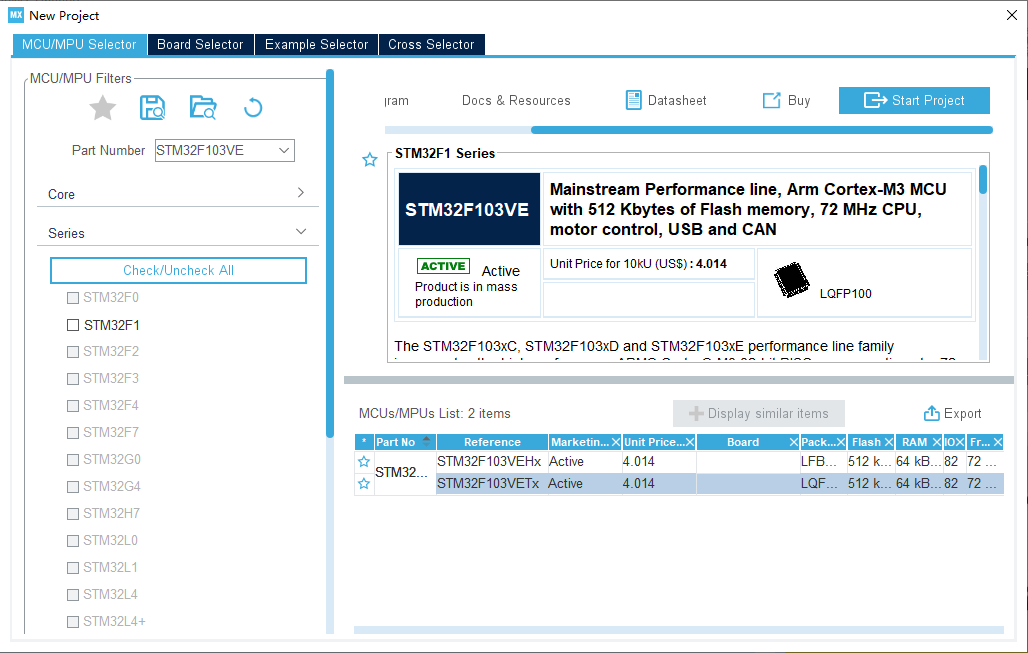Show favorite MCUs with star filter icon

(102, 108)
